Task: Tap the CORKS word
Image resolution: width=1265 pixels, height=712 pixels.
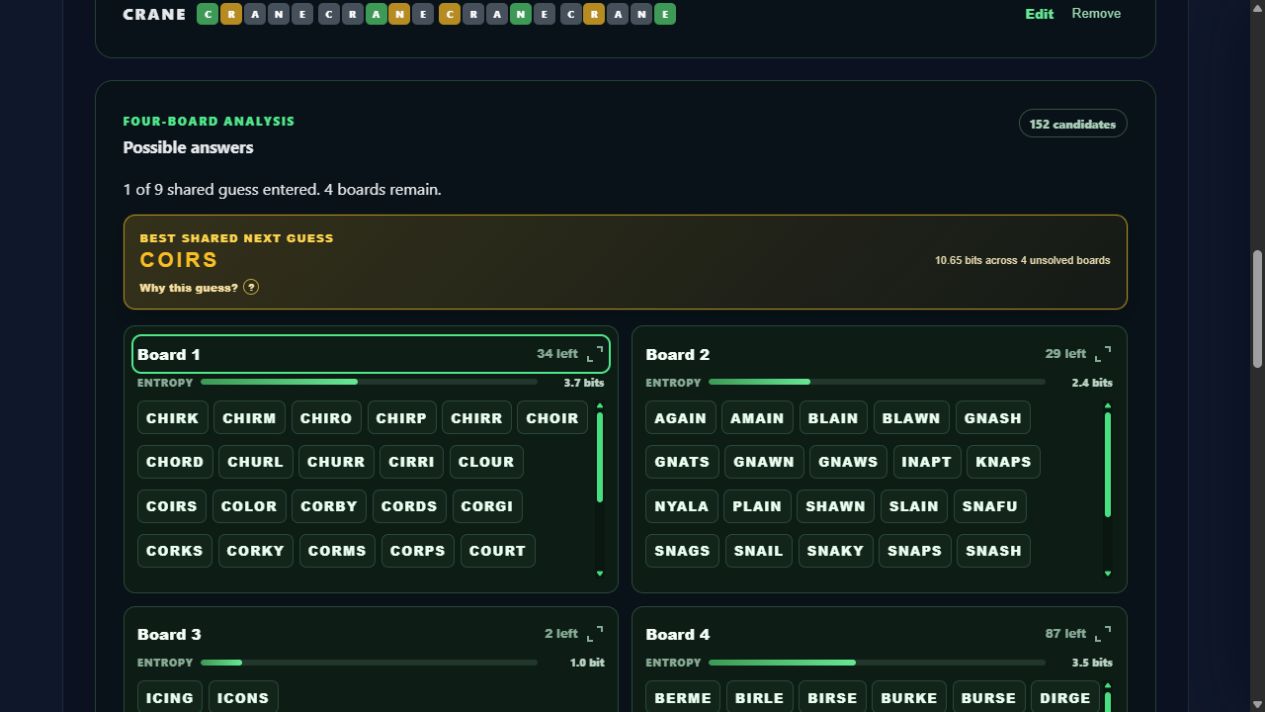Action: tap(174, 551)
